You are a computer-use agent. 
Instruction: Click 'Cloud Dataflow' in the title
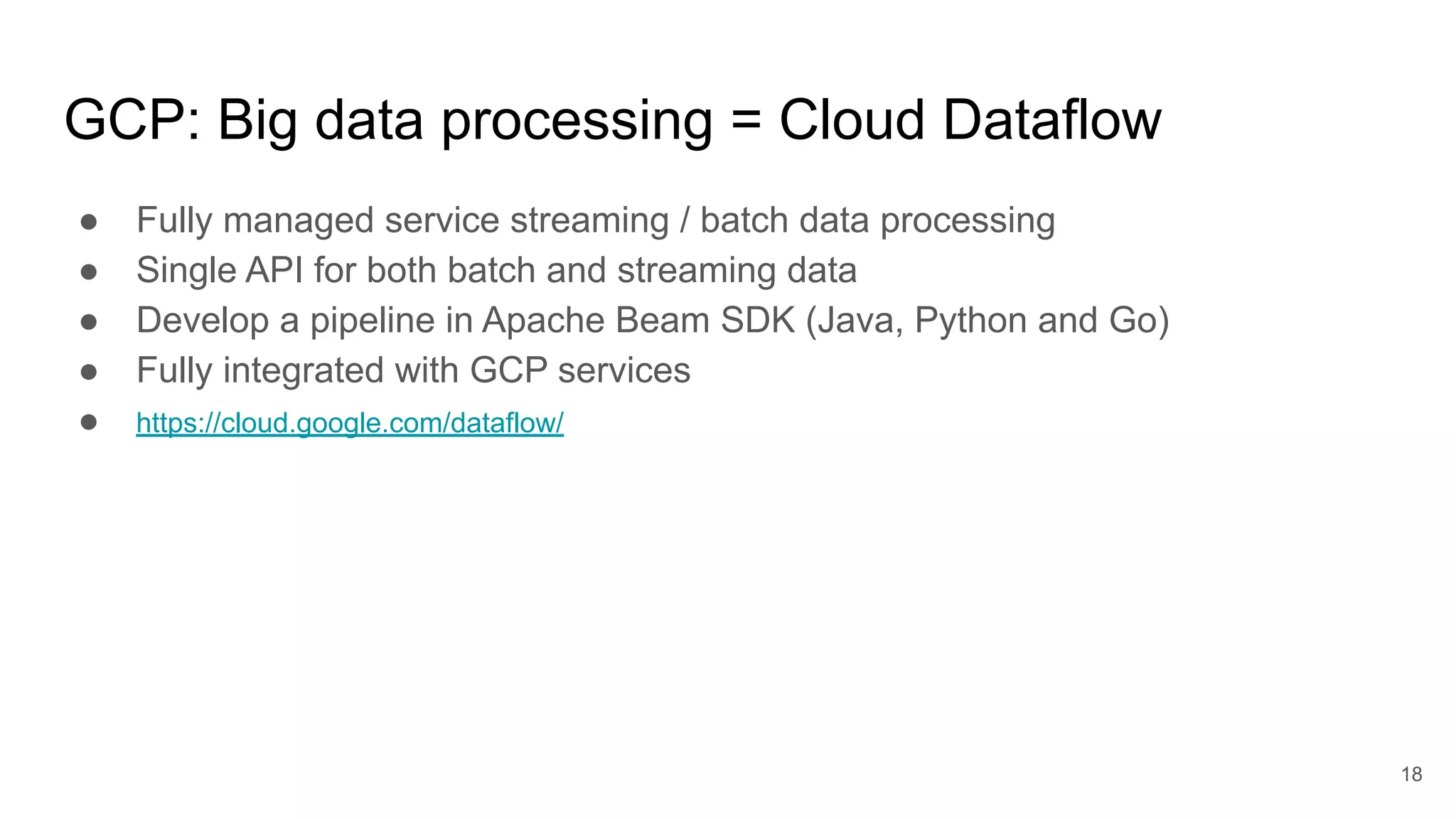point(970,120)
